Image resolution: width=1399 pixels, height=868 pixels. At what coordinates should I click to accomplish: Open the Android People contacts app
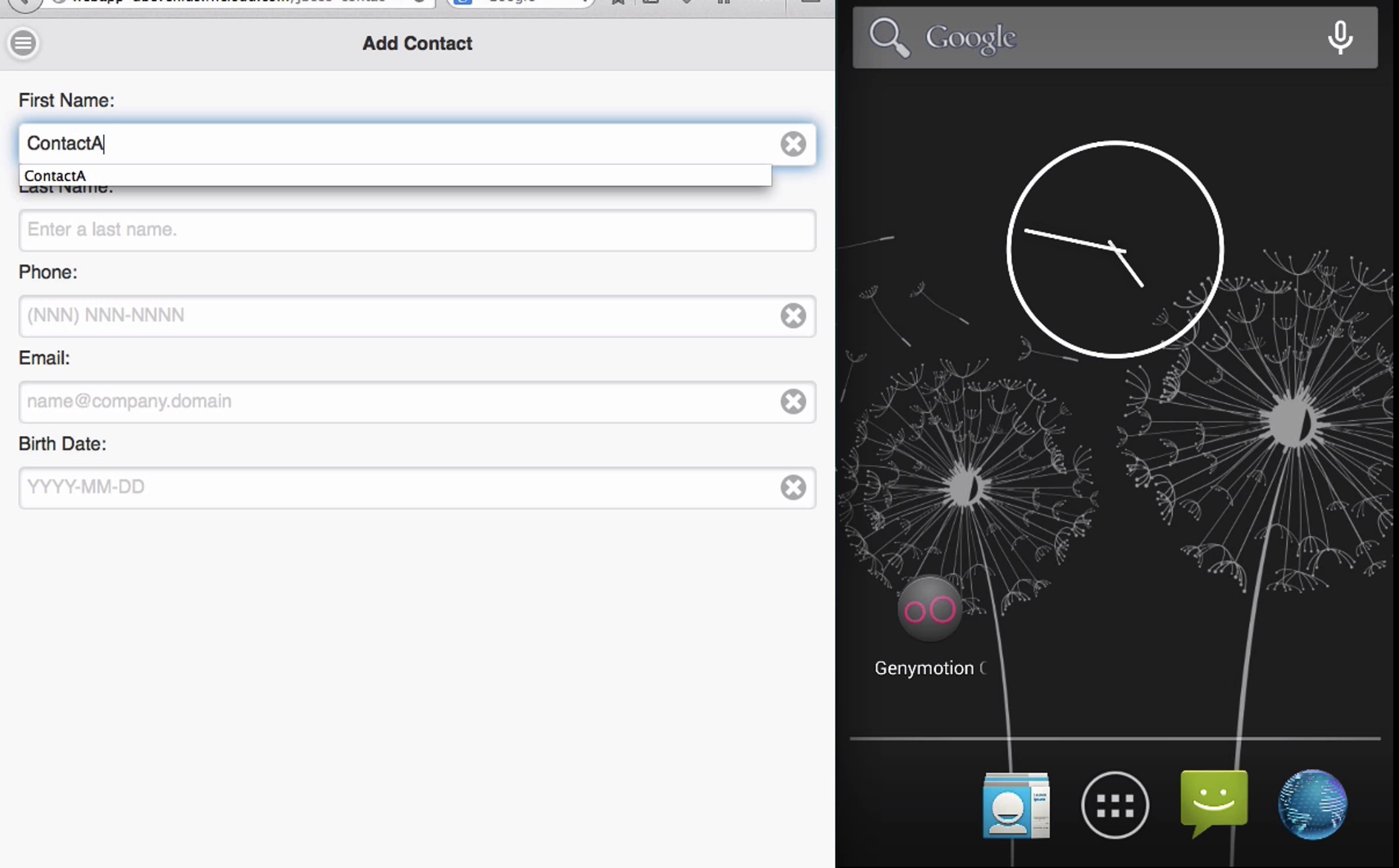pos(1015,806)
